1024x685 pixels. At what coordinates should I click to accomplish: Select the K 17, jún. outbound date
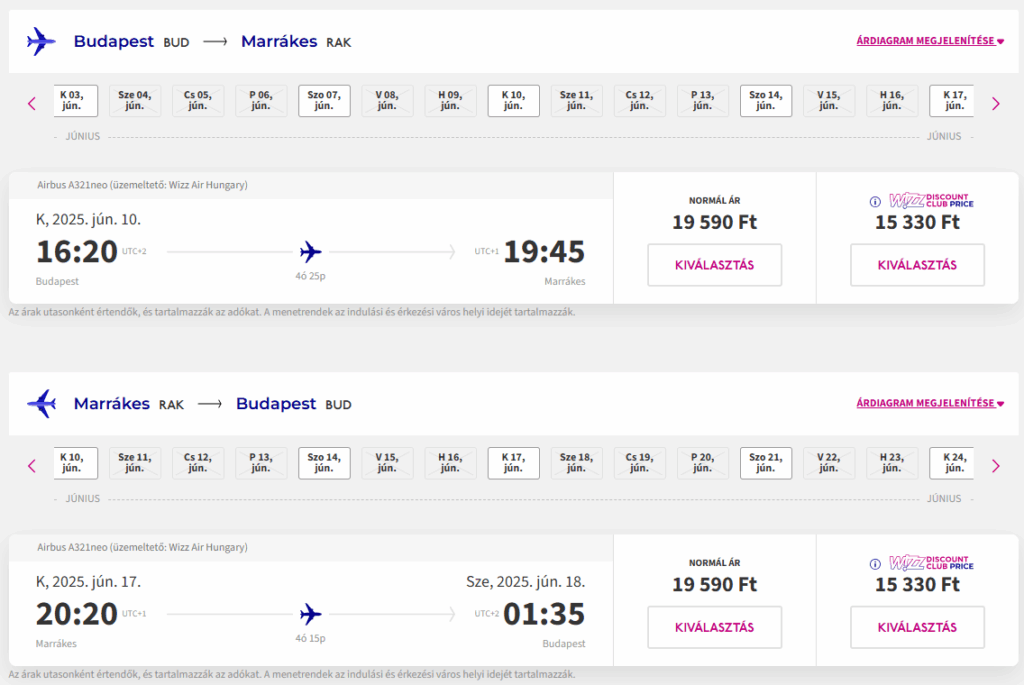point(952,101)
